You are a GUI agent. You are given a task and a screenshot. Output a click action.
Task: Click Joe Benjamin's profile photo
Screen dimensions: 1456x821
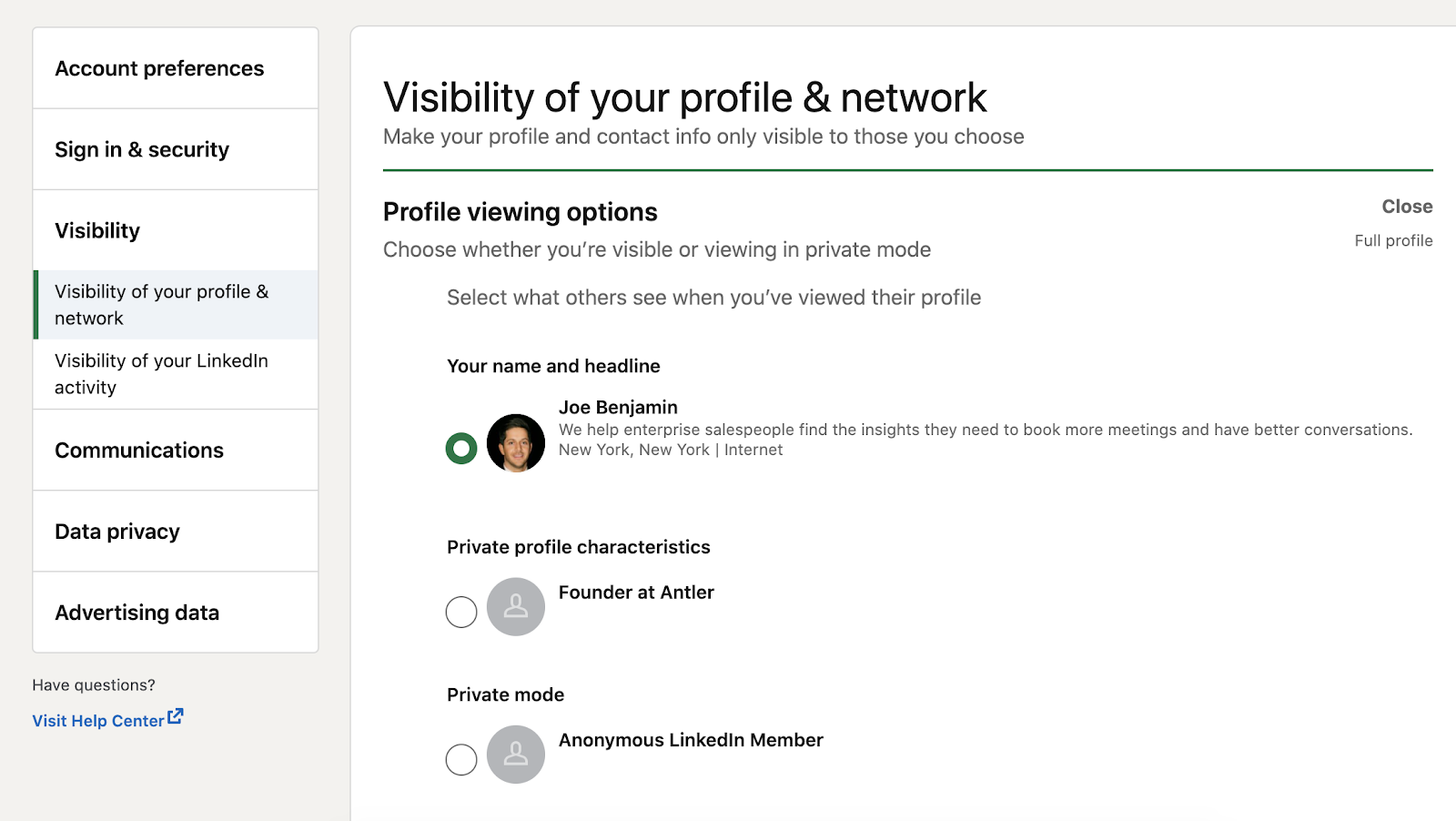click(516, 443)
